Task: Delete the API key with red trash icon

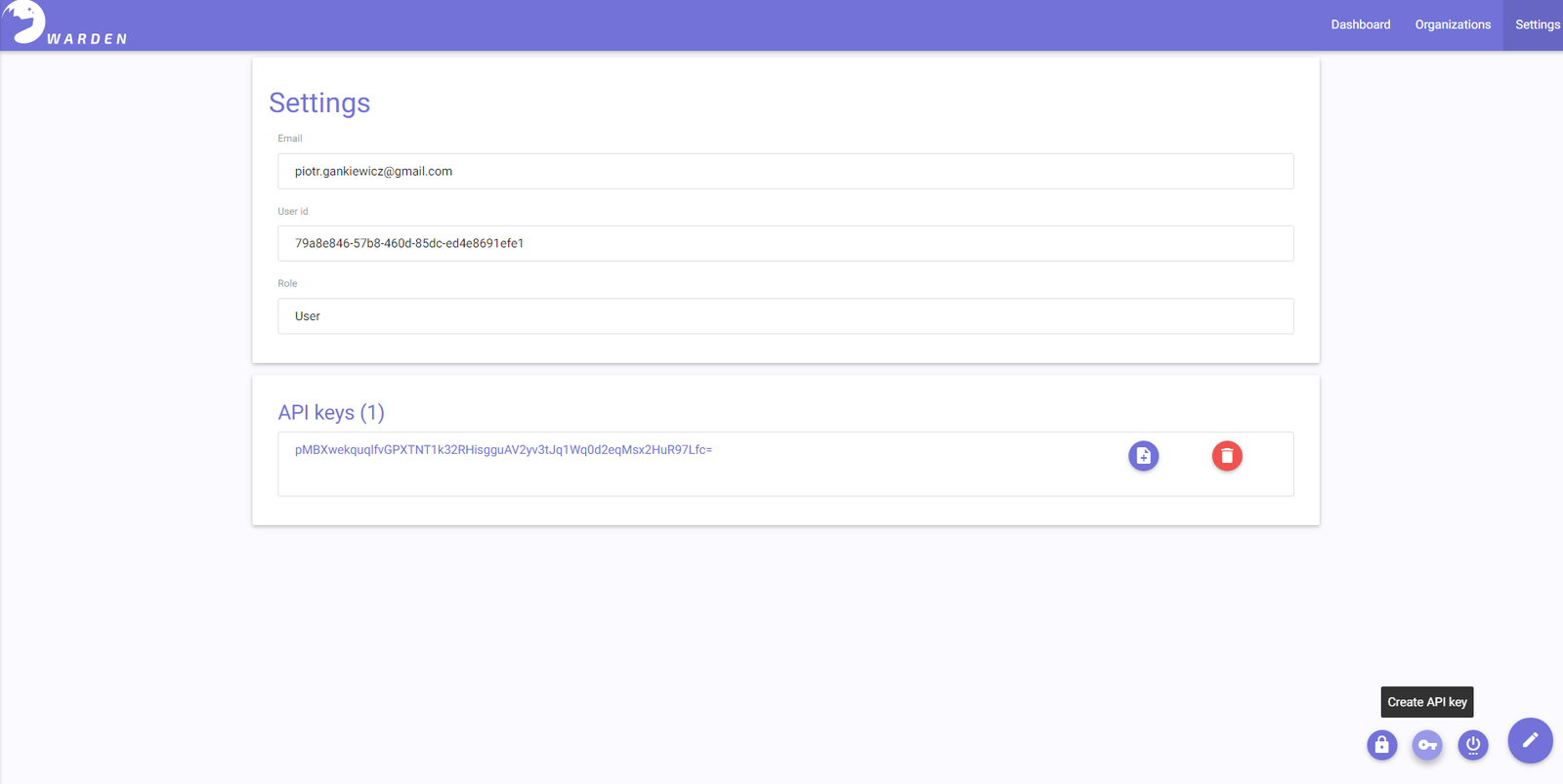Action: pyautogui.click(x=1227, y=456)
